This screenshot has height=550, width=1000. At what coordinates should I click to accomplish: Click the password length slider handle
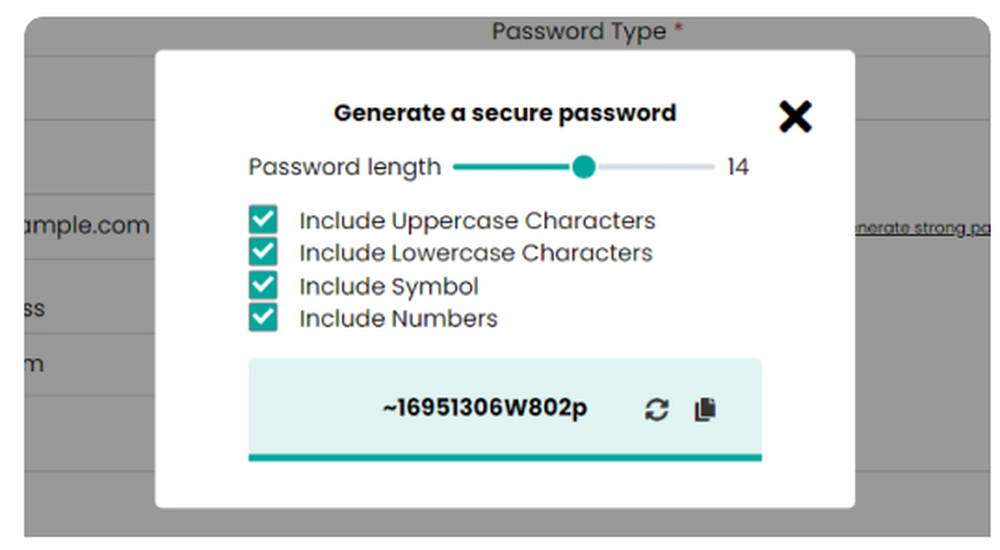click(584, 167)
